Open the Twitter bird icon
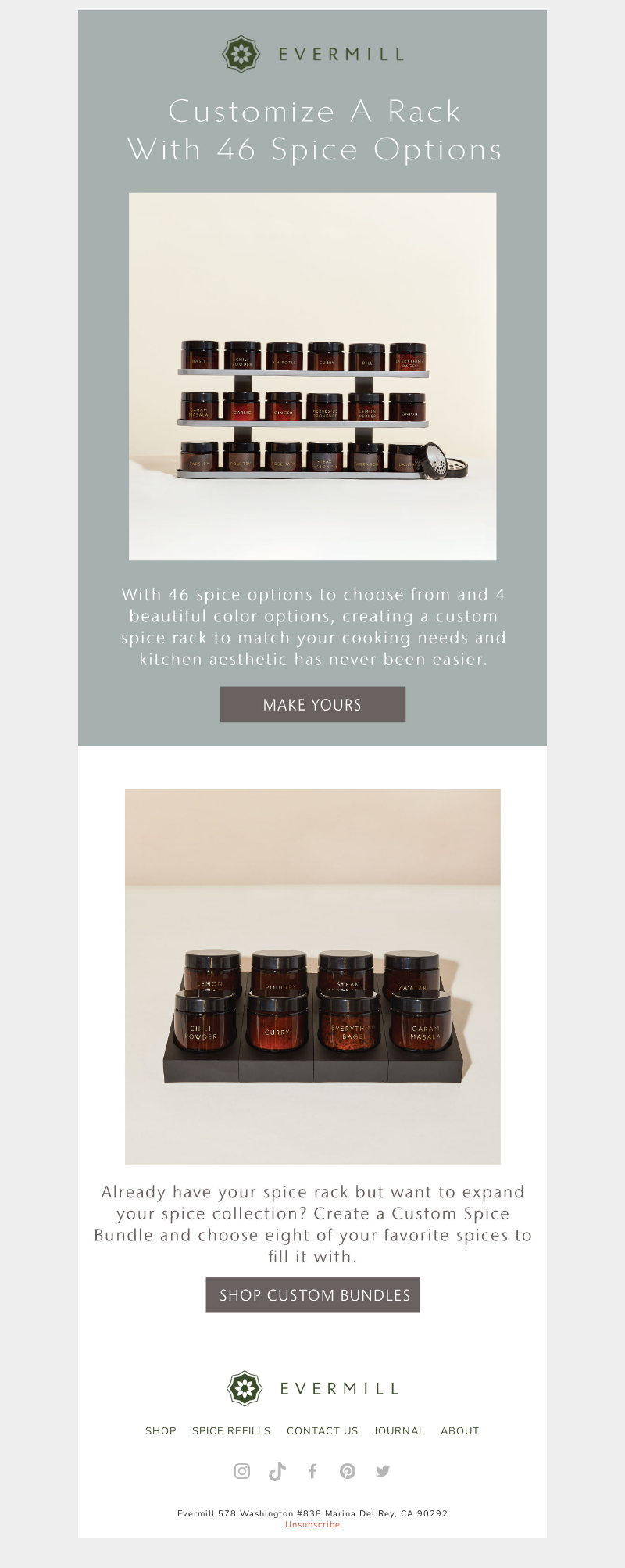Image resolution: width=625 pixels, height=1568 pixels. coord(383,1470)
